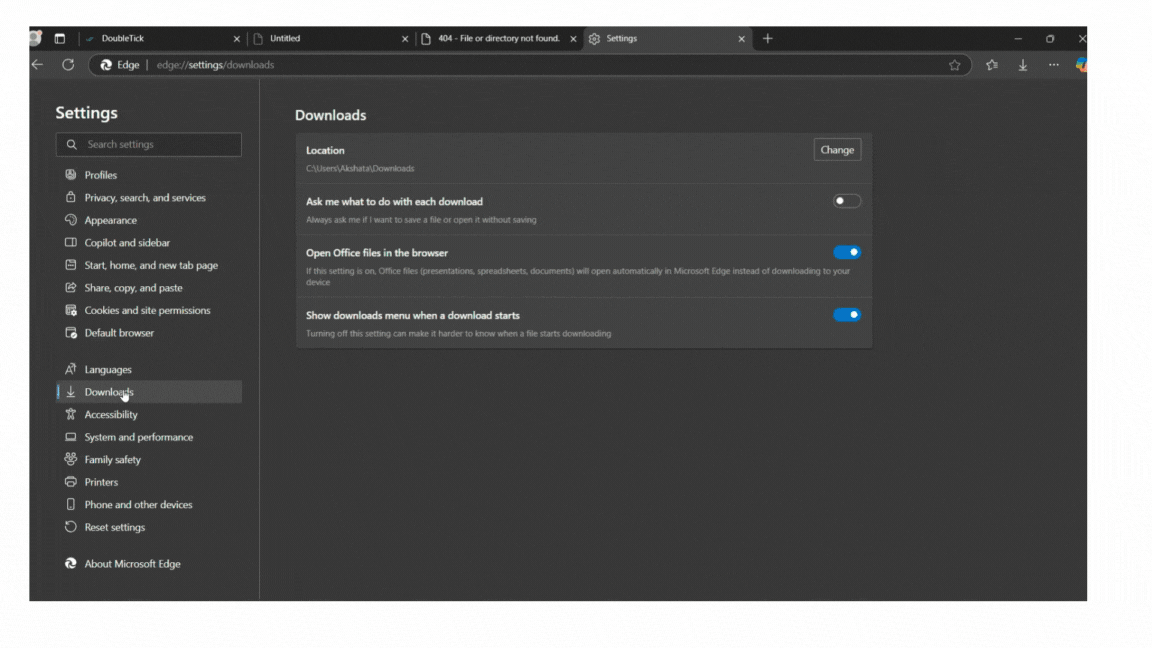
Task: Star this page as favorite
Action: pyautogui.click(x=954, y=65)
